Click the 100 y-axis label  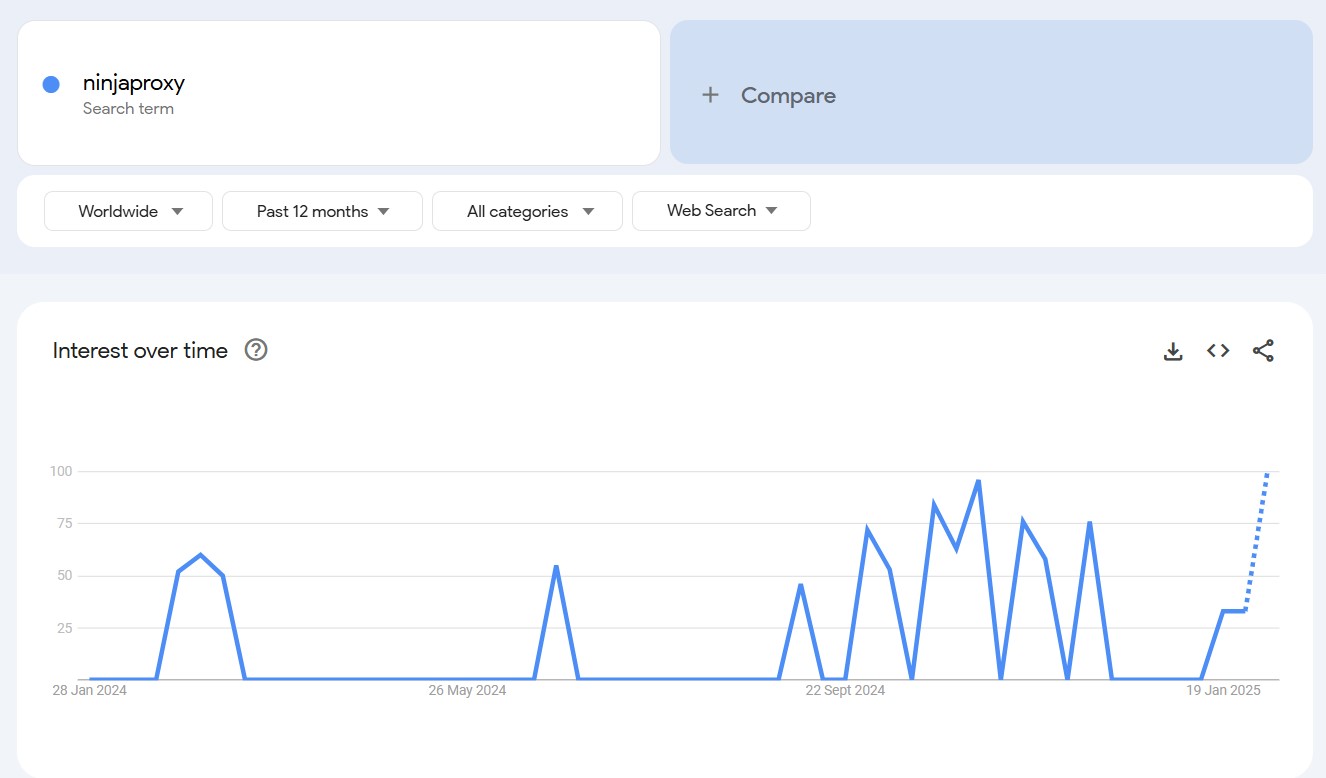coord(62,471)
